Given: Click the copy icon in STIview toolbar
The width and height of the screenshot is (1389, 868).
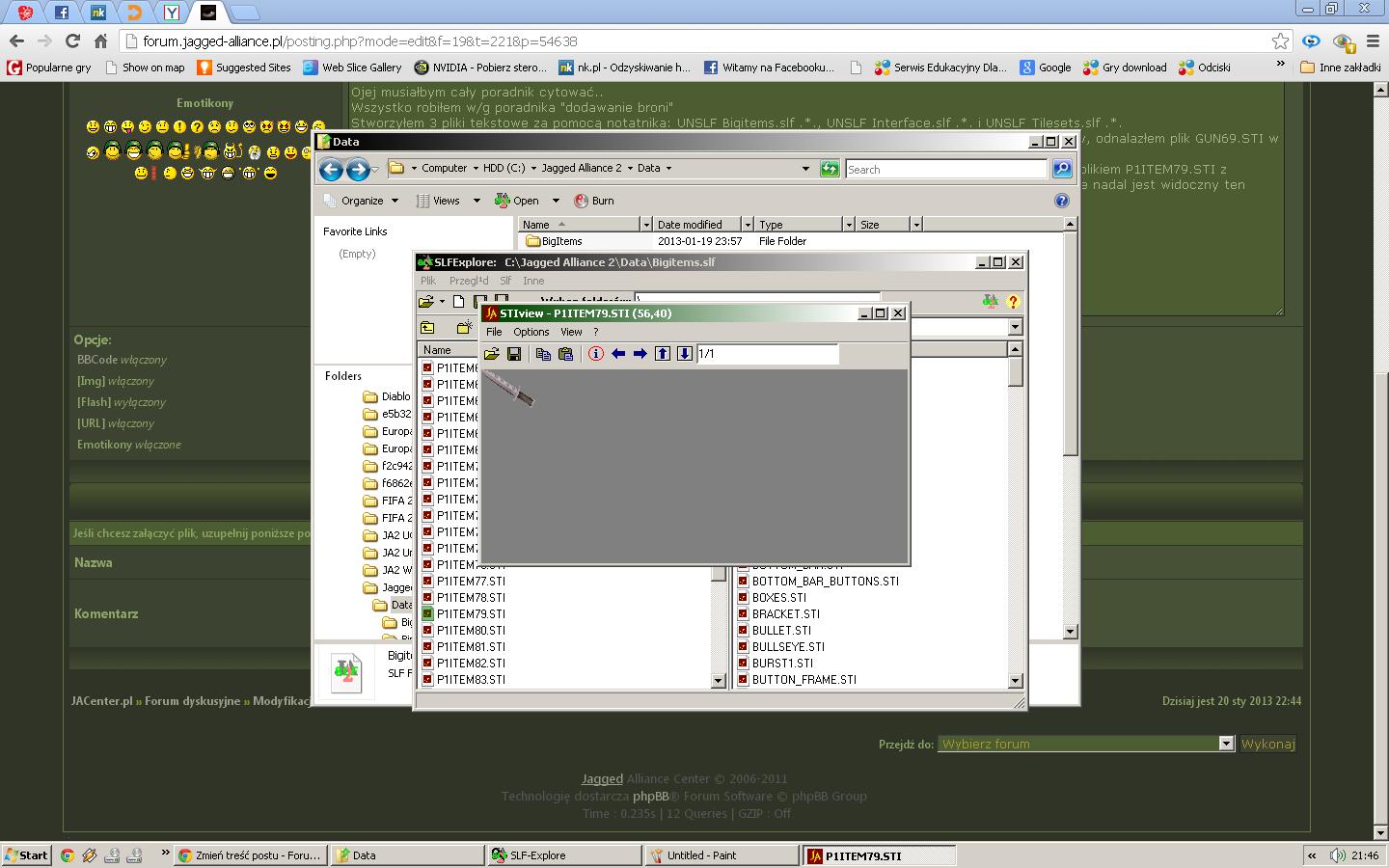Looking at the screenshot, I should [x=543, y=354].
